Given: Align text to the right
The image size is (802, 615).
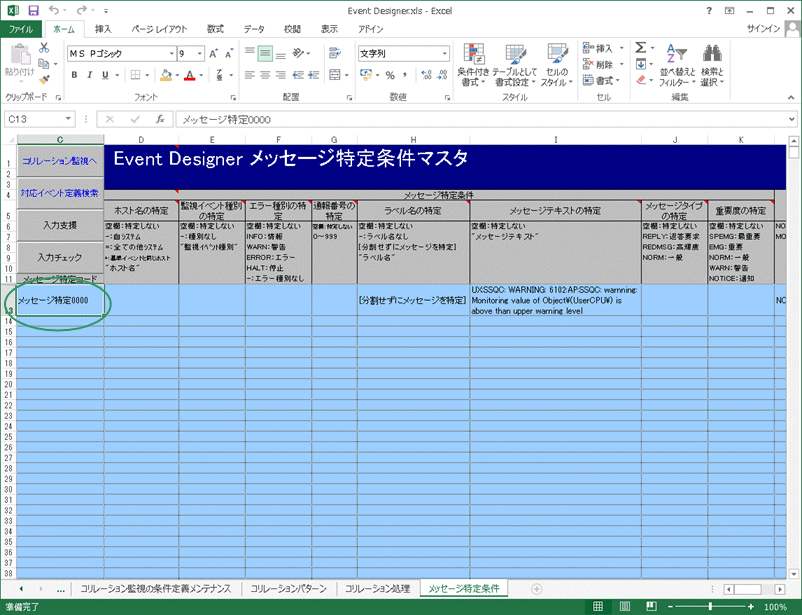Looking at the screenshot, I should coord(281,75).
